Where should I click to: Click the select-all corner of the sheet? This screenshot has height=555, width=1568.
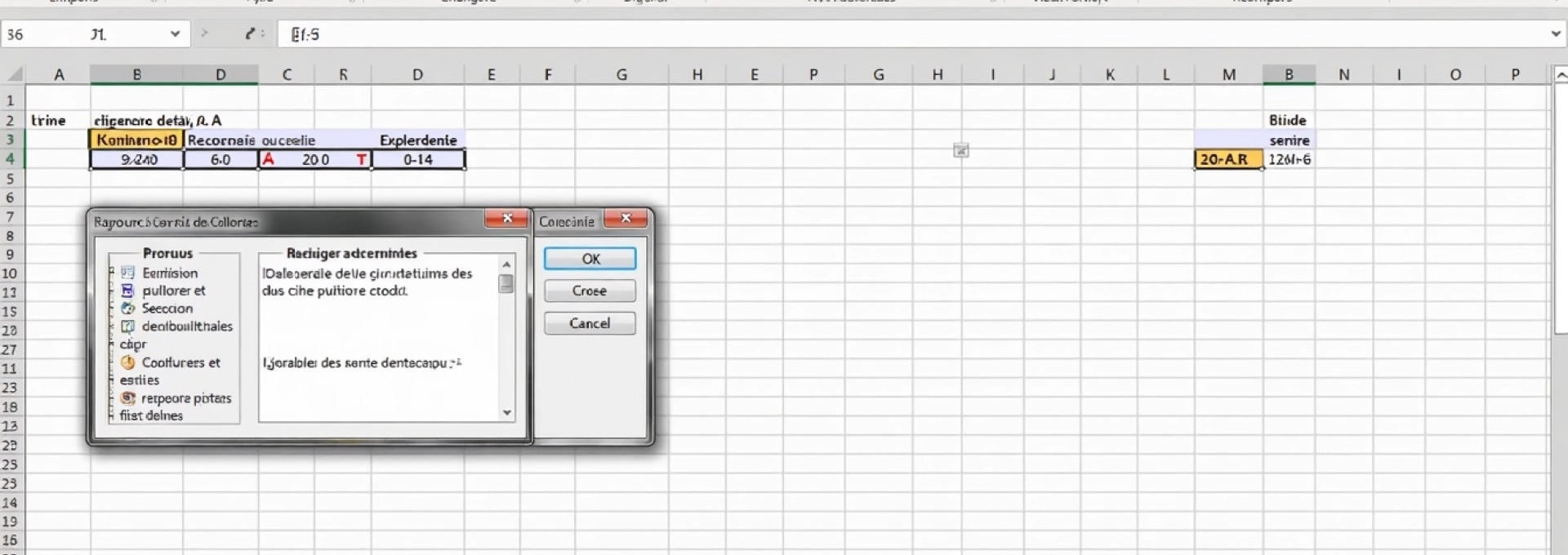tap(13, 74)
